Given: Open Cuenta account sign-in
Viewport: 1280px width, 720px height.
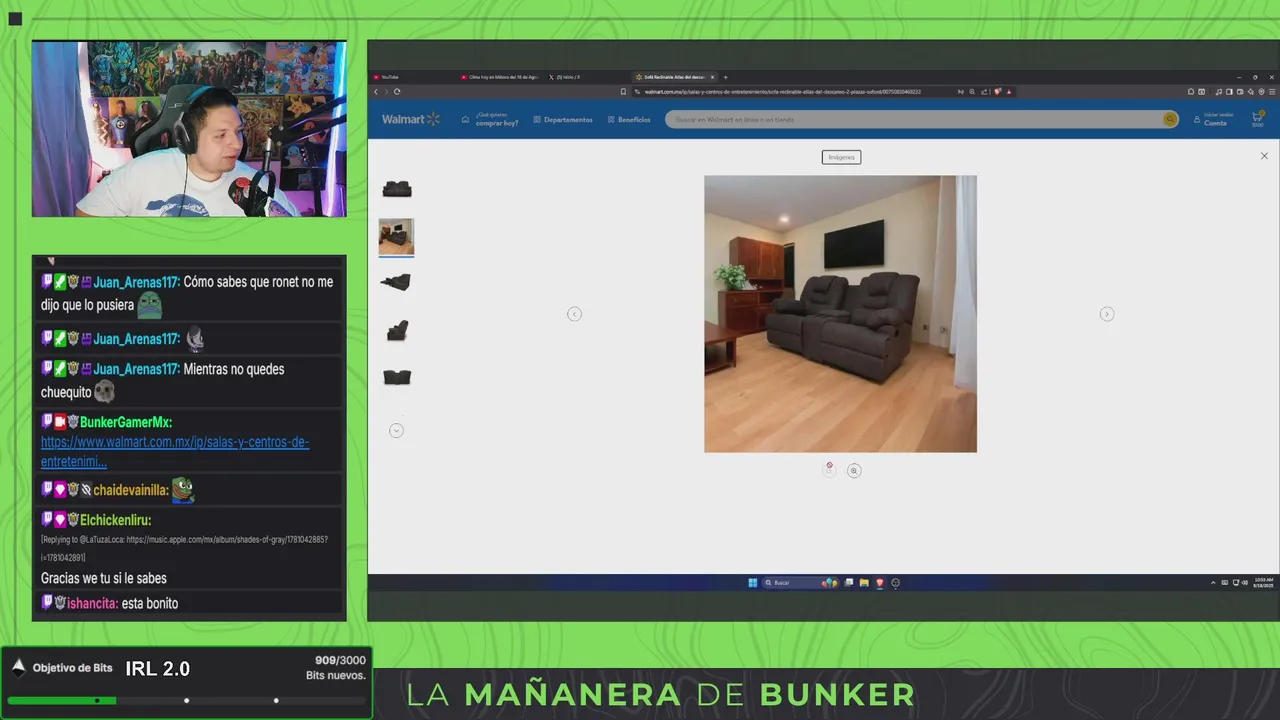Looking at the screenshot, I should click(x=1213, y=119).
